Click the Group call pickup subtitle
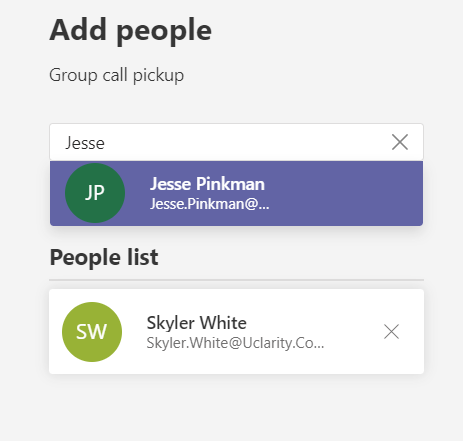Image resolution: width=463 pixels, height=441 pixels. point(116,75)
